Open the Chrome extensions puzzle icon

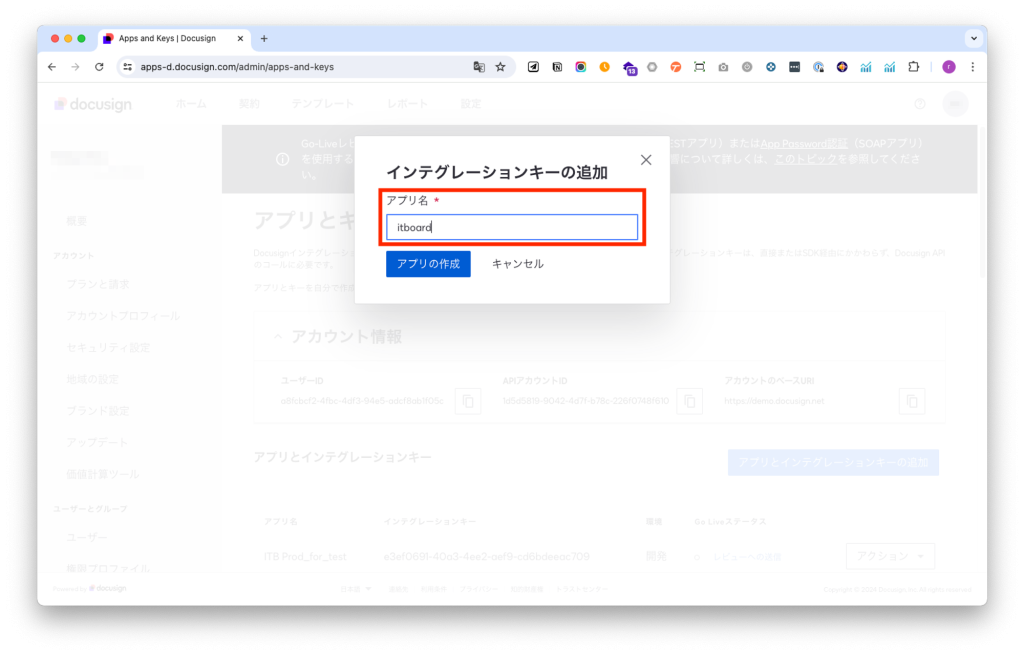point(913,67)
